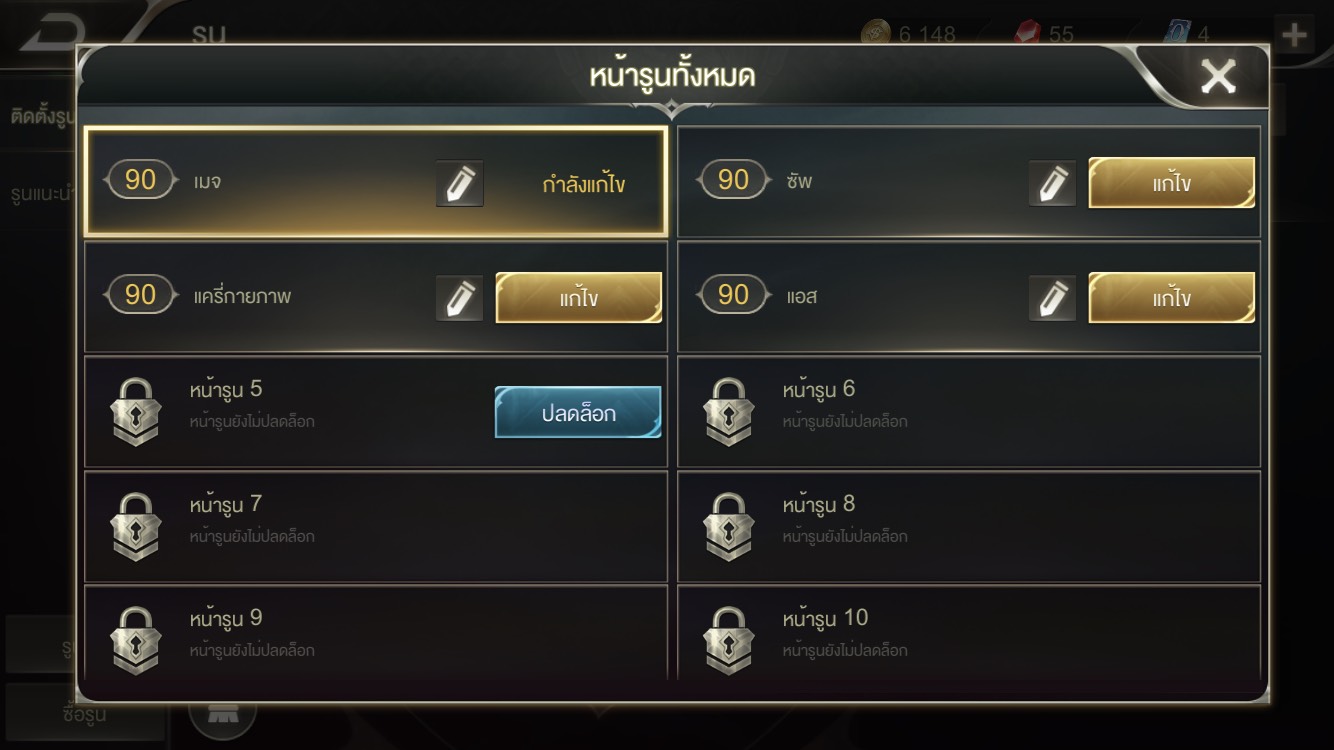Click the padlock icon of หน้ารูน 7
The width and height of the screenshot is (1334, 750).
[x=135, y=526]
